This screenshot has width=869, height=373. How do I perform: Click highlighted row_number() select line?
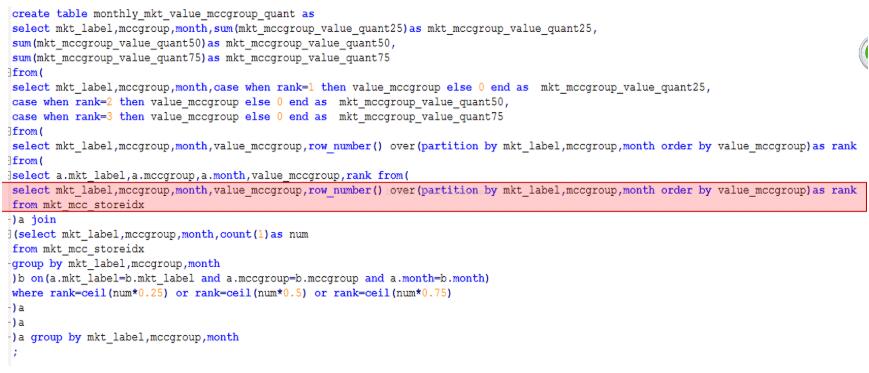click(434, 191)
